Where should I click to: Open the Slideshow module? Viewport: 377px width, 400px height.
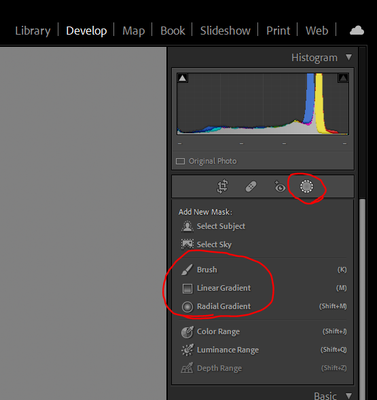click(x=225, y=31)
